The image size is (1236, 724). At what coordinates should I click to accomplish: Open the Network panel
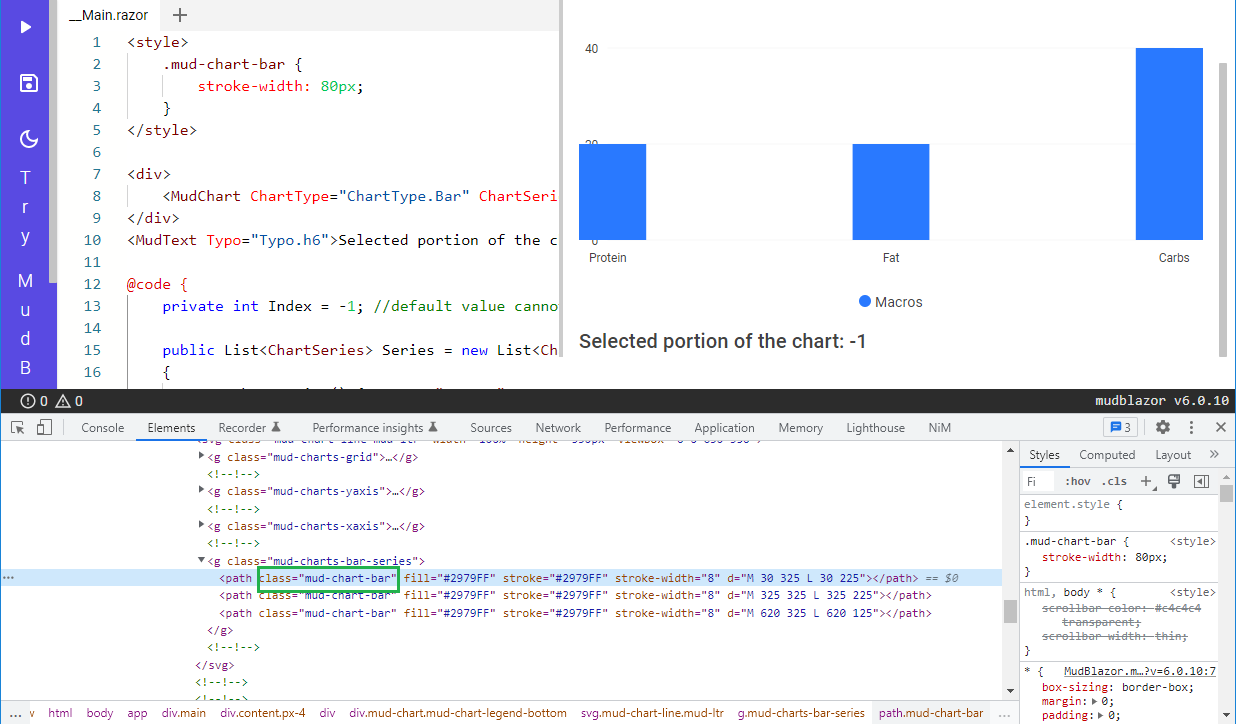(557, 427)
